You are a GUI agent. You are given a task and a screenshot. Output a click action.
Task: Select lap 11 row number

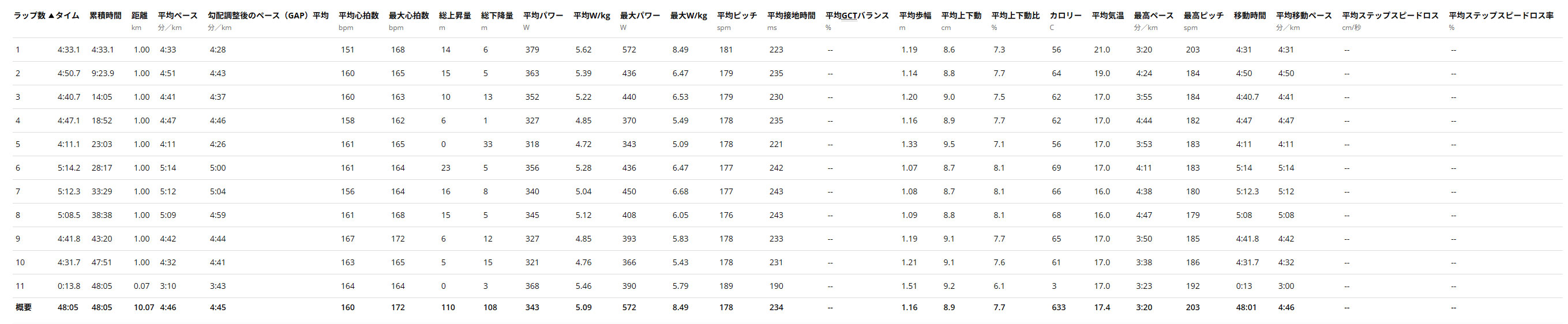pyautogui.click(x=20, y=286)
